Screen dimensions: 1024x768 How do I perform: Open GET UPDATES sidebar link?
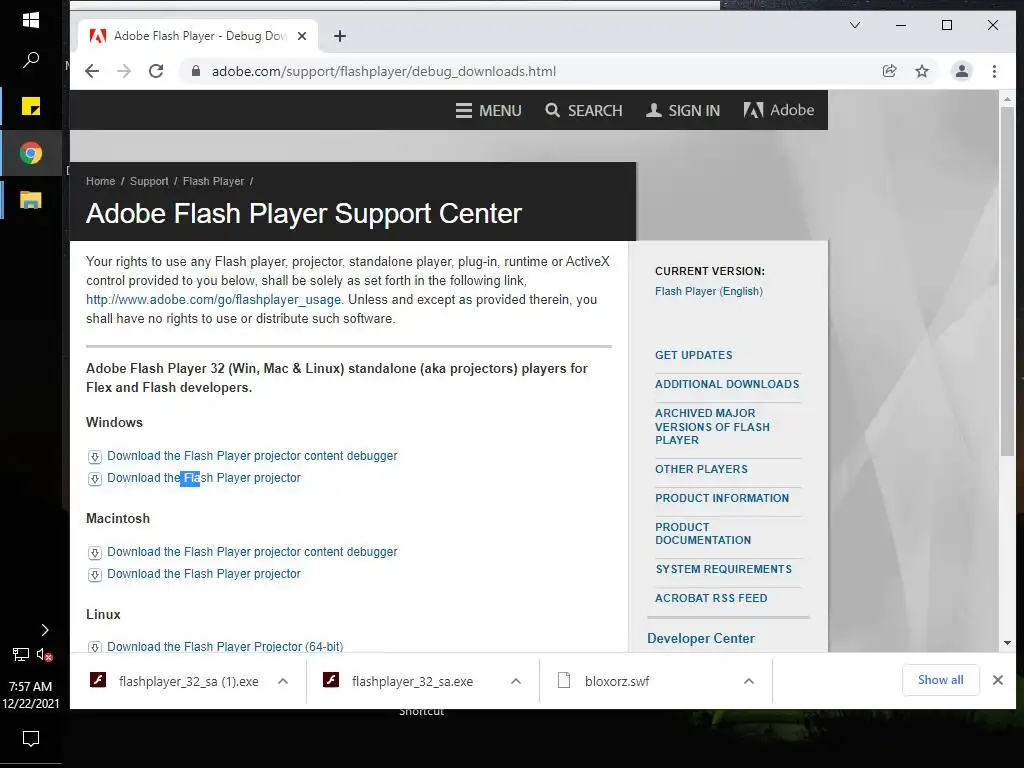coord(694,355)
